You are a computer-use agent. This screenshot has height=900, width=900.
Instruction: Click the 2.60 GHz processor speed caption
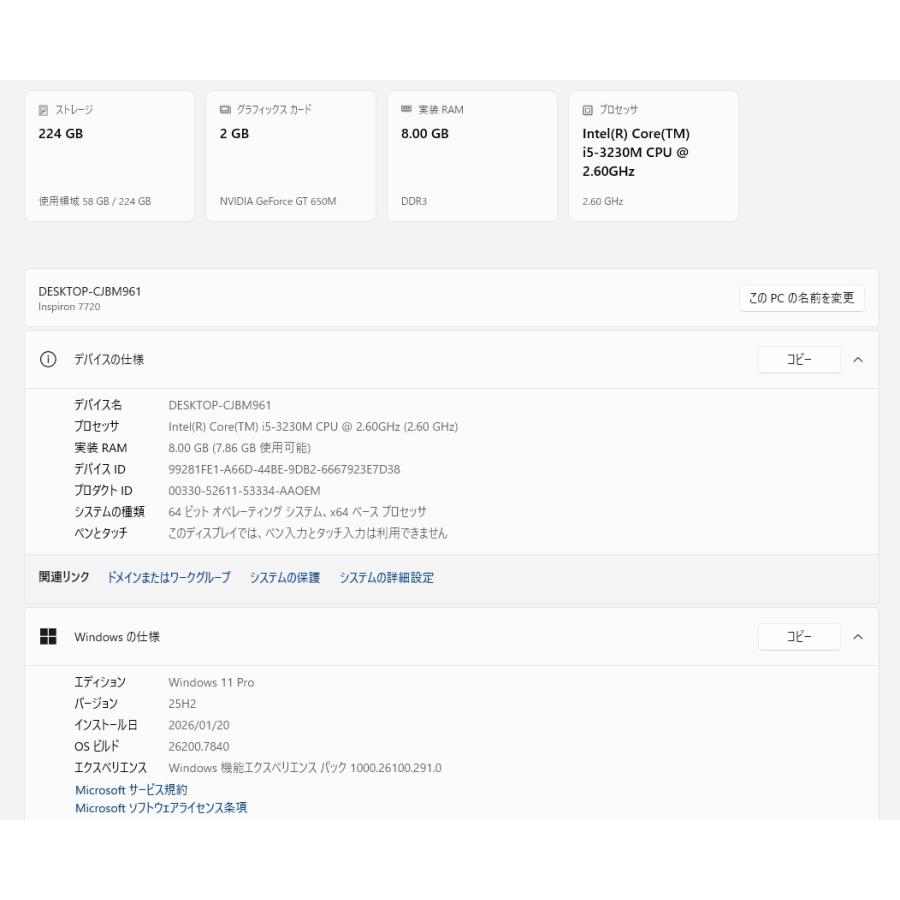coord(603,201)
